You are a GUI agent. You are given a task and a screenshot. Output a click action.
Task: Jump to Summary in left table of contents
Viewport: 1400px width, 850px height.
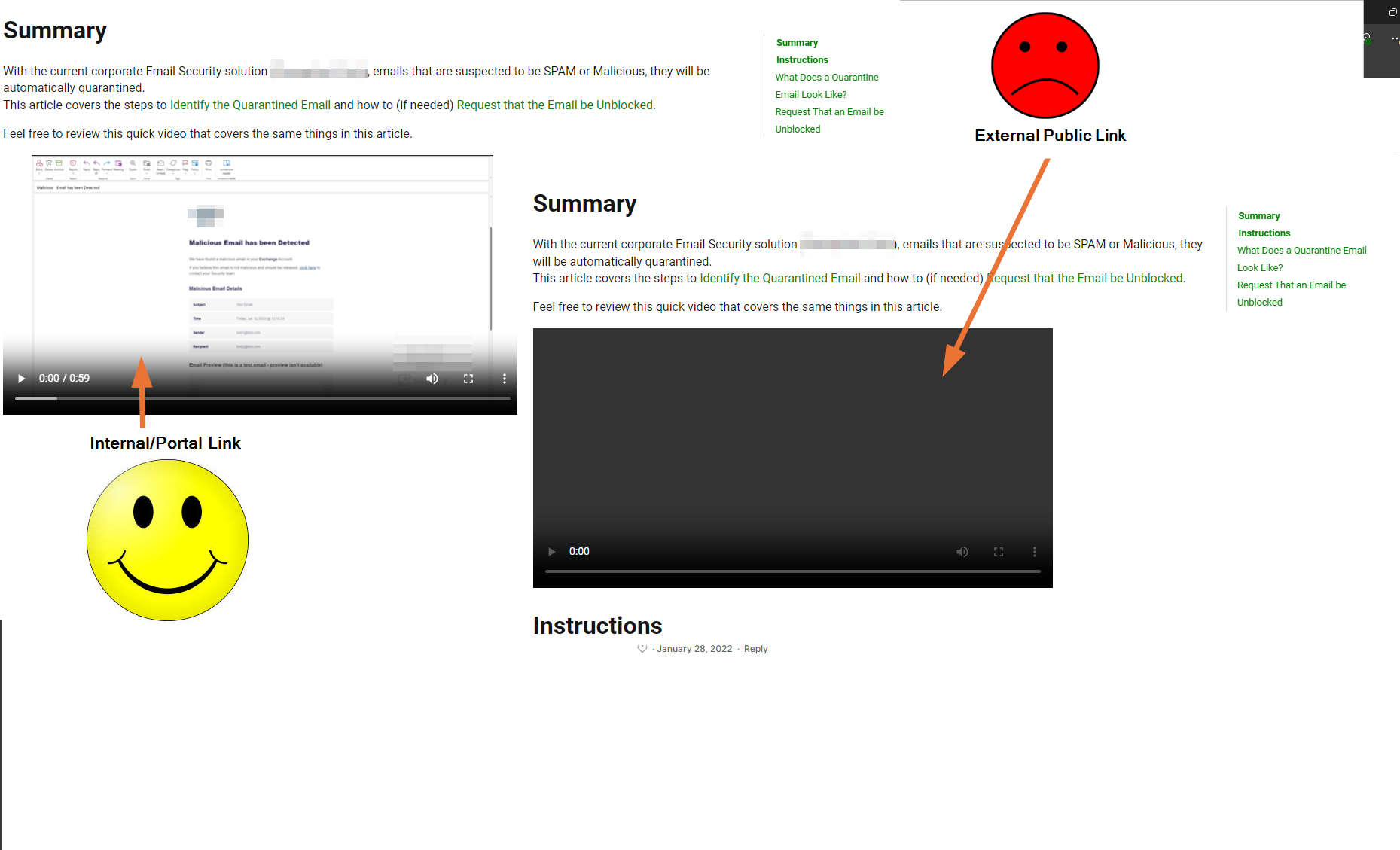click(x=797, y=43)
